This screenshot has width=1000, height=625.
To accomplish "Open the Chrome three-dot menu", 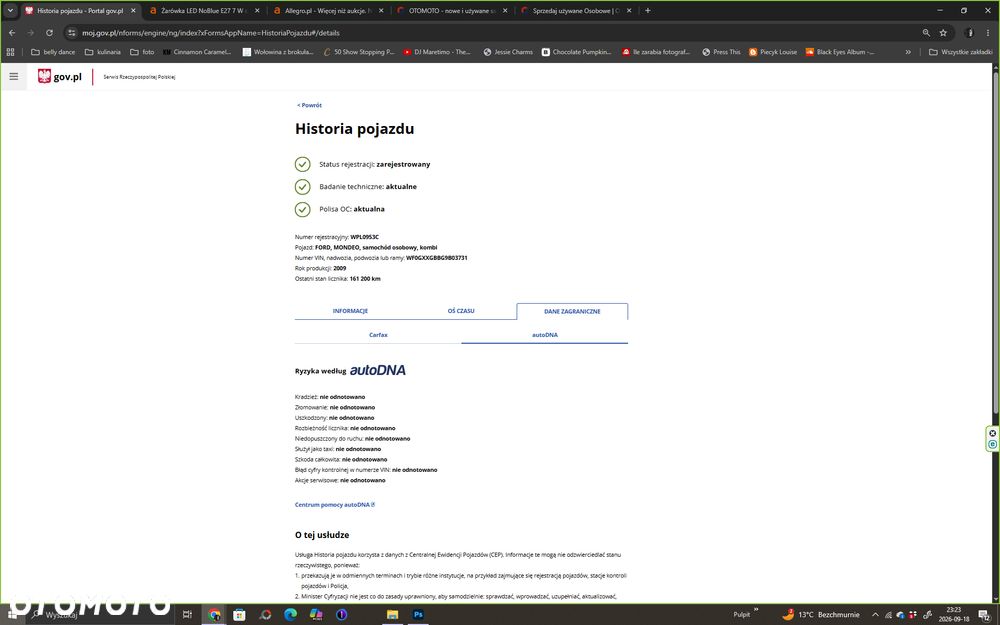I will tap(987, 33).
